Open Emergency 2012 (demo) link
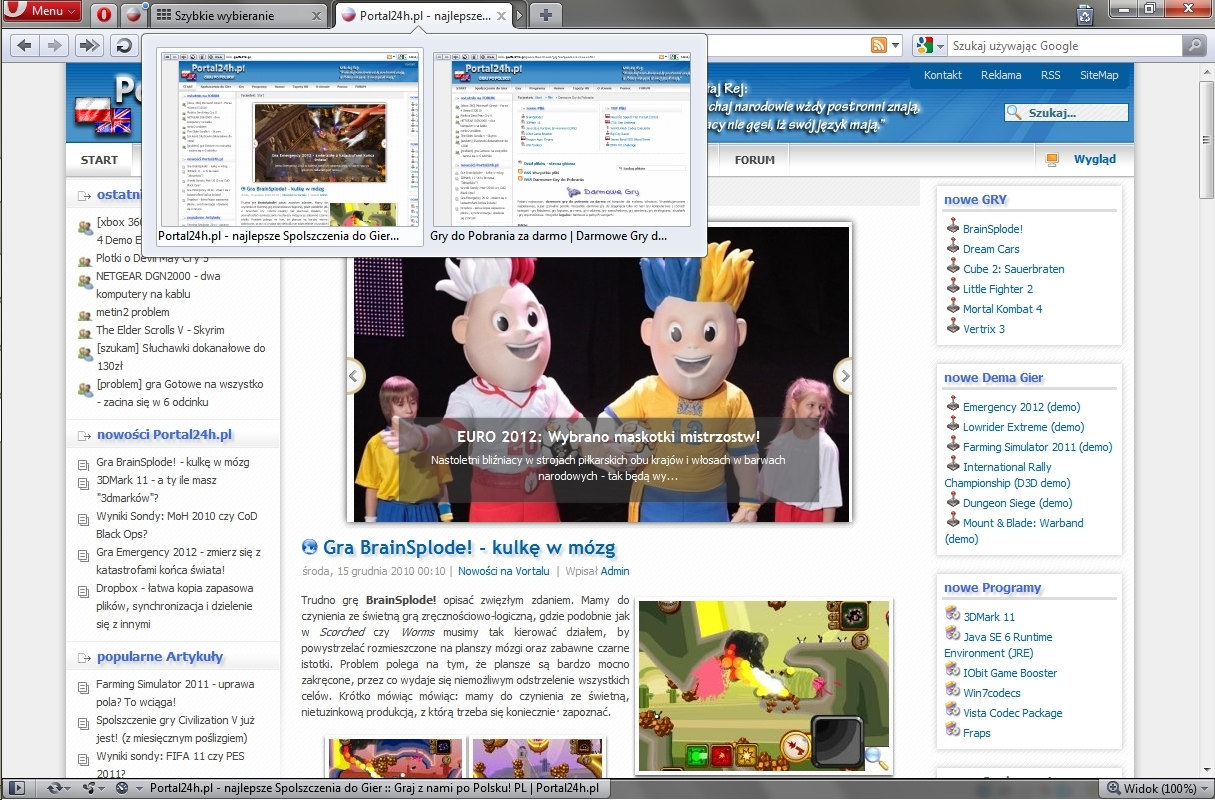 (x=1021, y=407)
